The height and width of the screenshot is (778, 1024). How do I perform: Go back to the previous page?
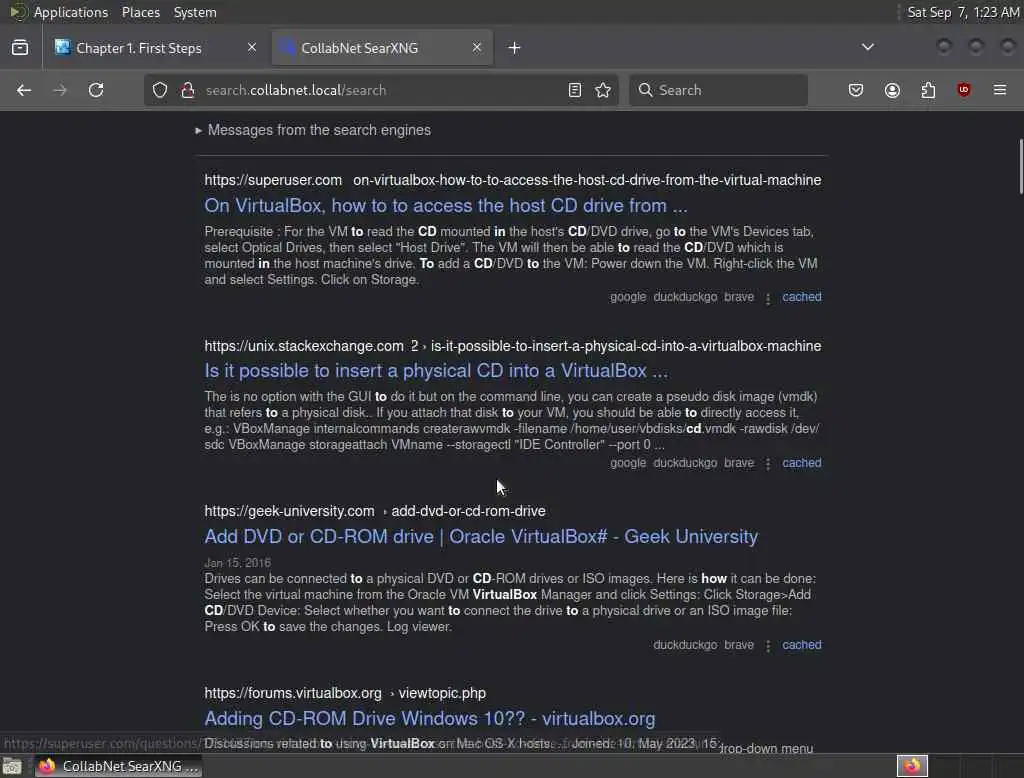pos(24,90)
